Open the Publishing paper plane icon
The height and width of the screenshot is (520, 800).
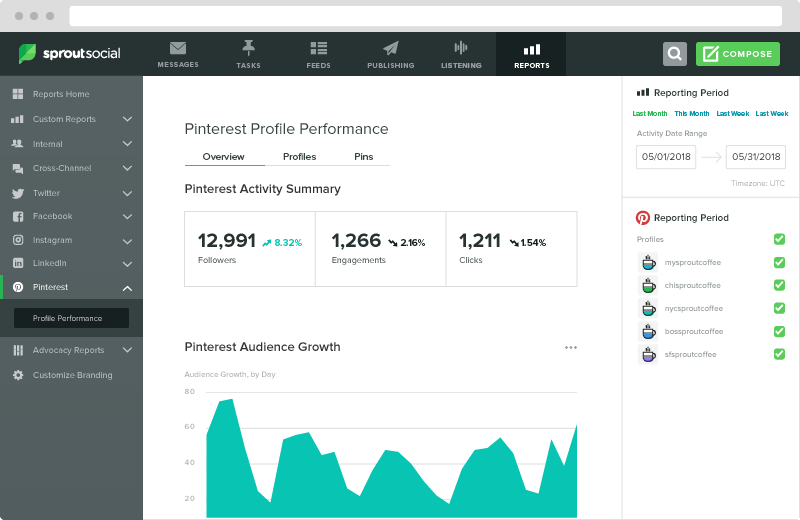391,48
